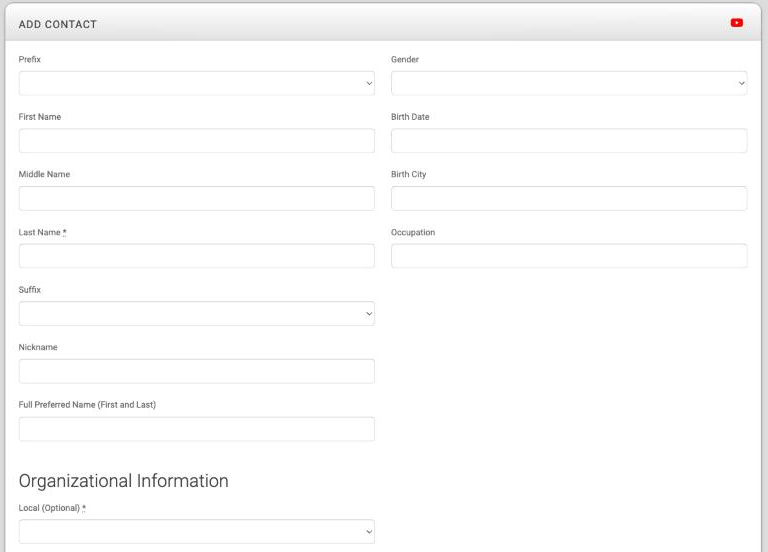768x552 pixels.
Task: Click the First Name input field
Action: point(196,141)
